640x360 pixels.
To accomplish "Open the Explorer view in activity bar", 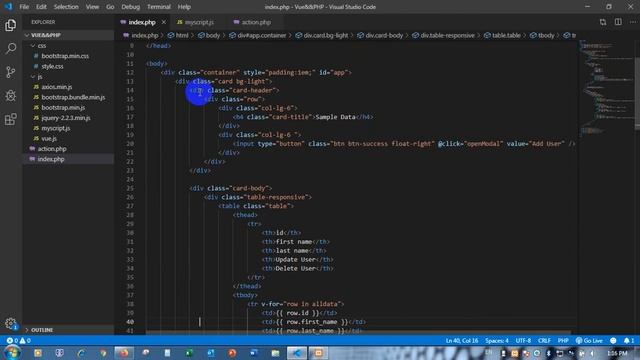I will (11, 25).
